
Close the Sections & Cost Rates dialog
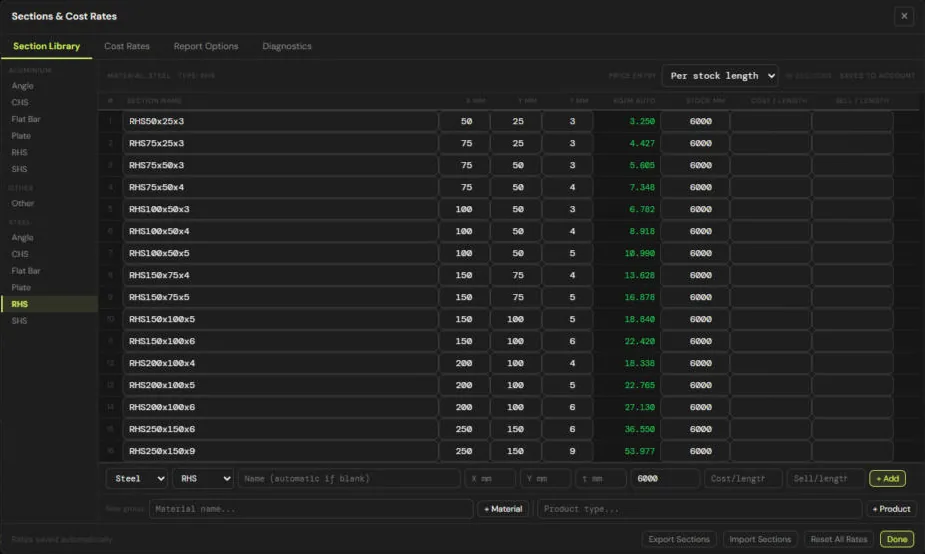coord(904,16)
